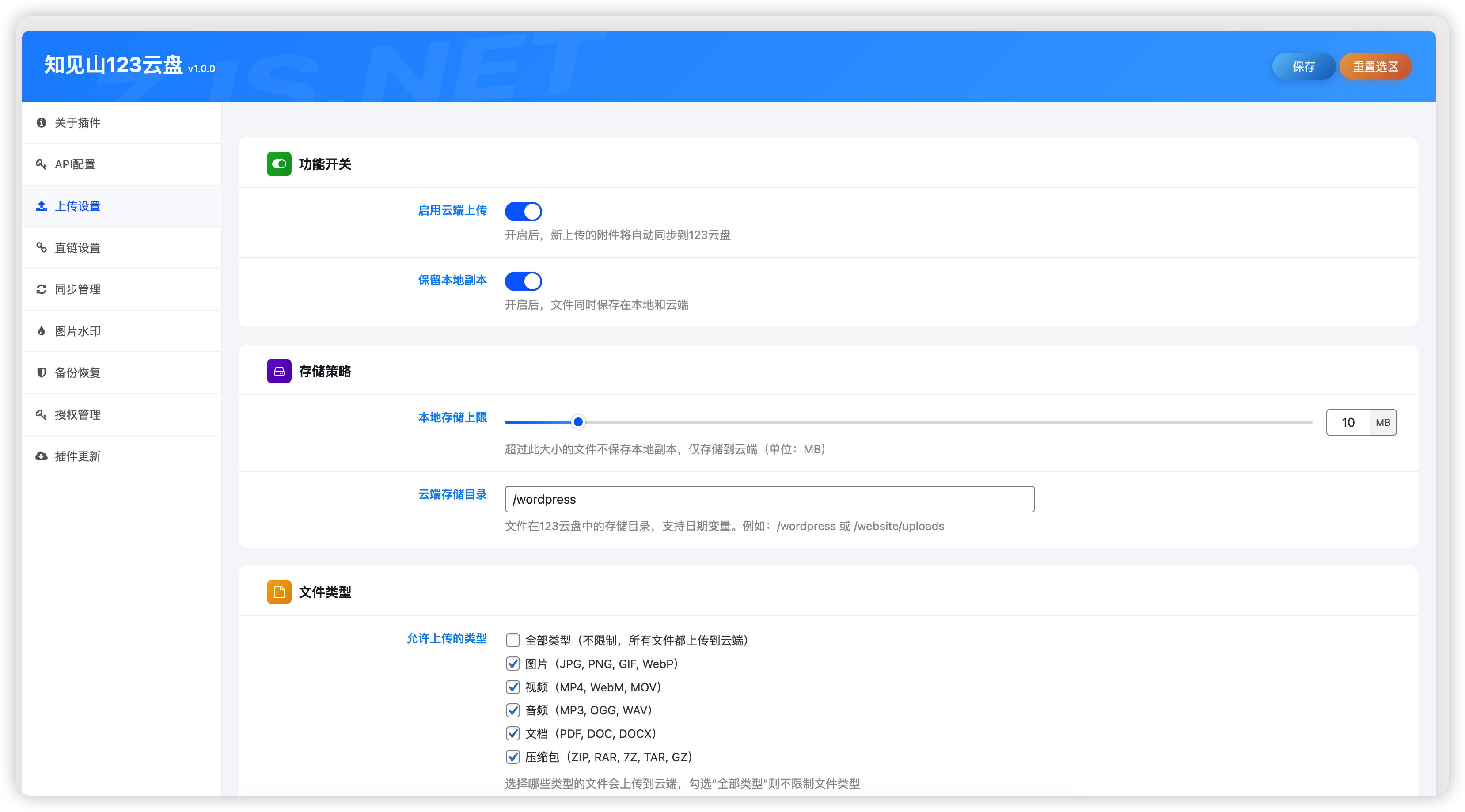Click the /wordpress storage directory input
1465x812 pixels.
[770, 499]
